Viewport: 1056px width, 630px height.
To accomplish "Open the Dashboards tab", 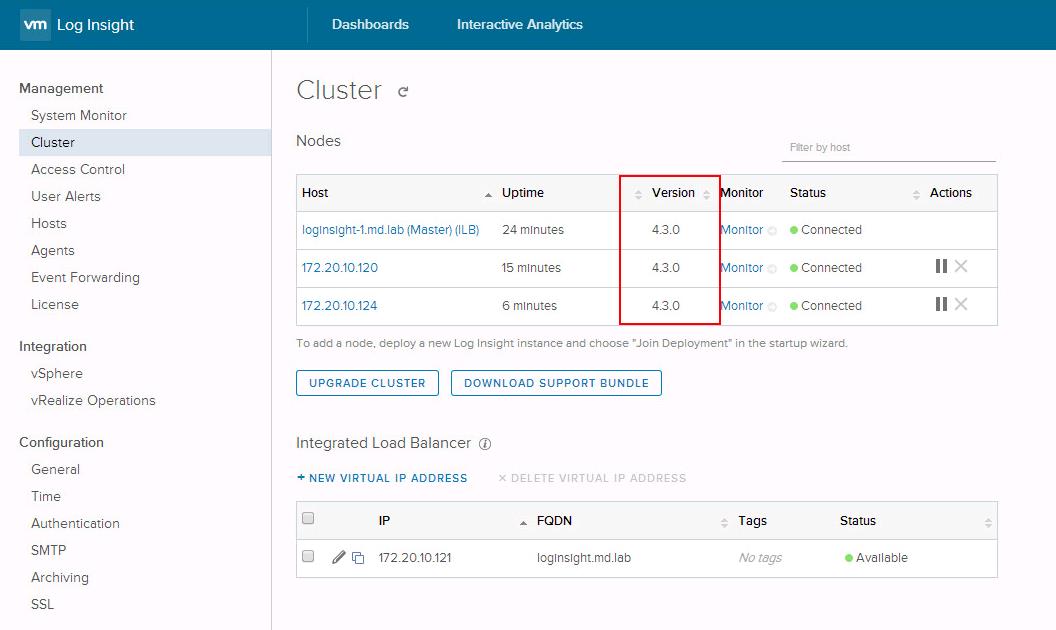I will [x=370, y=24].
